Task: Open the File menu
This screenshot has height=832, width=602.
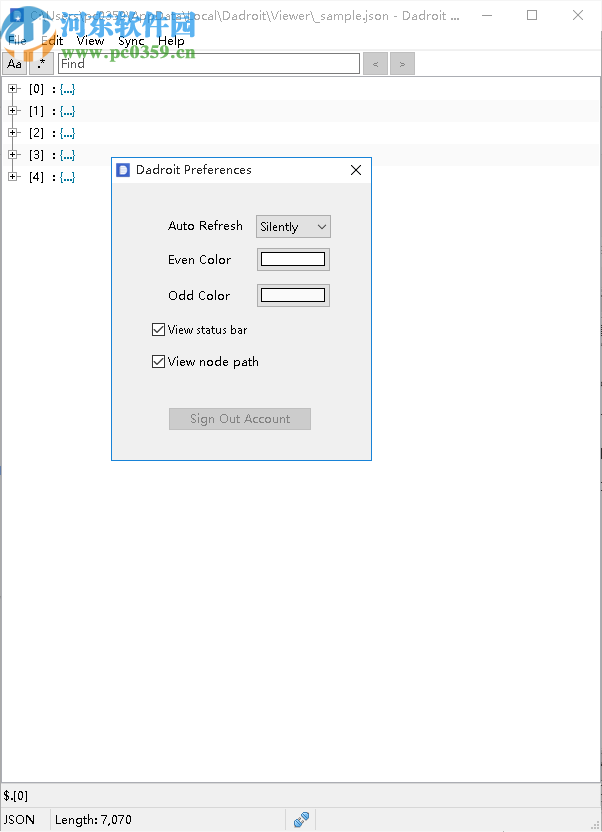Action: pos(17,41)
